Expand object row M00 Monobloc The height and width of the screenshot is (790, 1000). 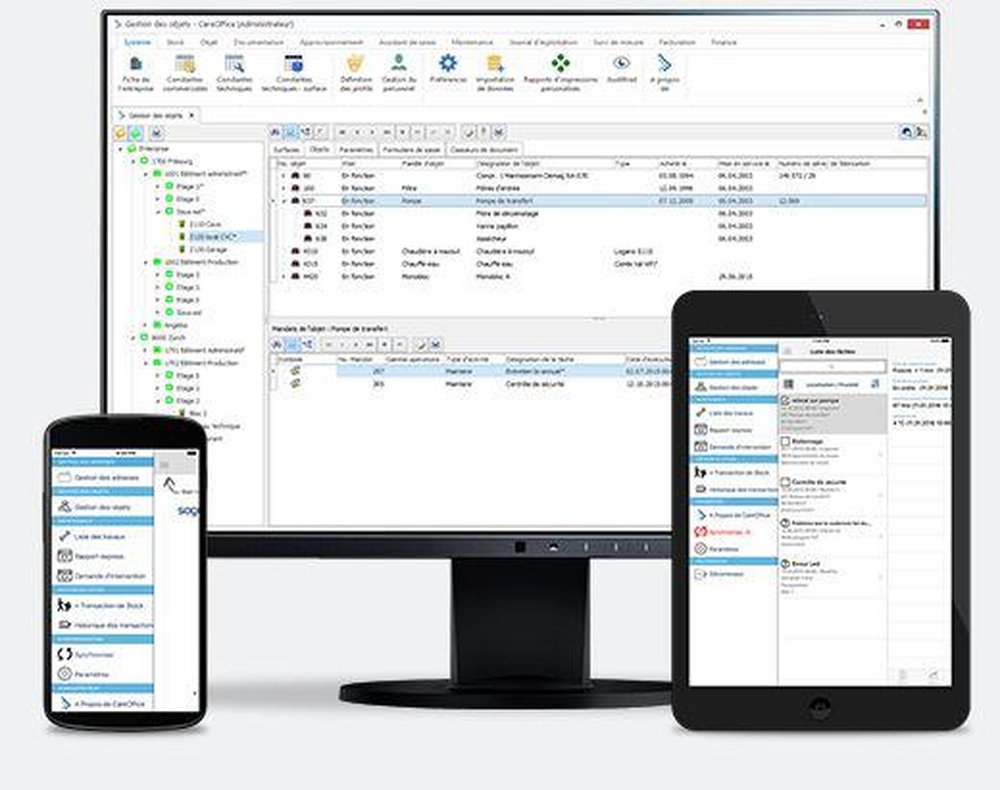[x=283, y=277]
